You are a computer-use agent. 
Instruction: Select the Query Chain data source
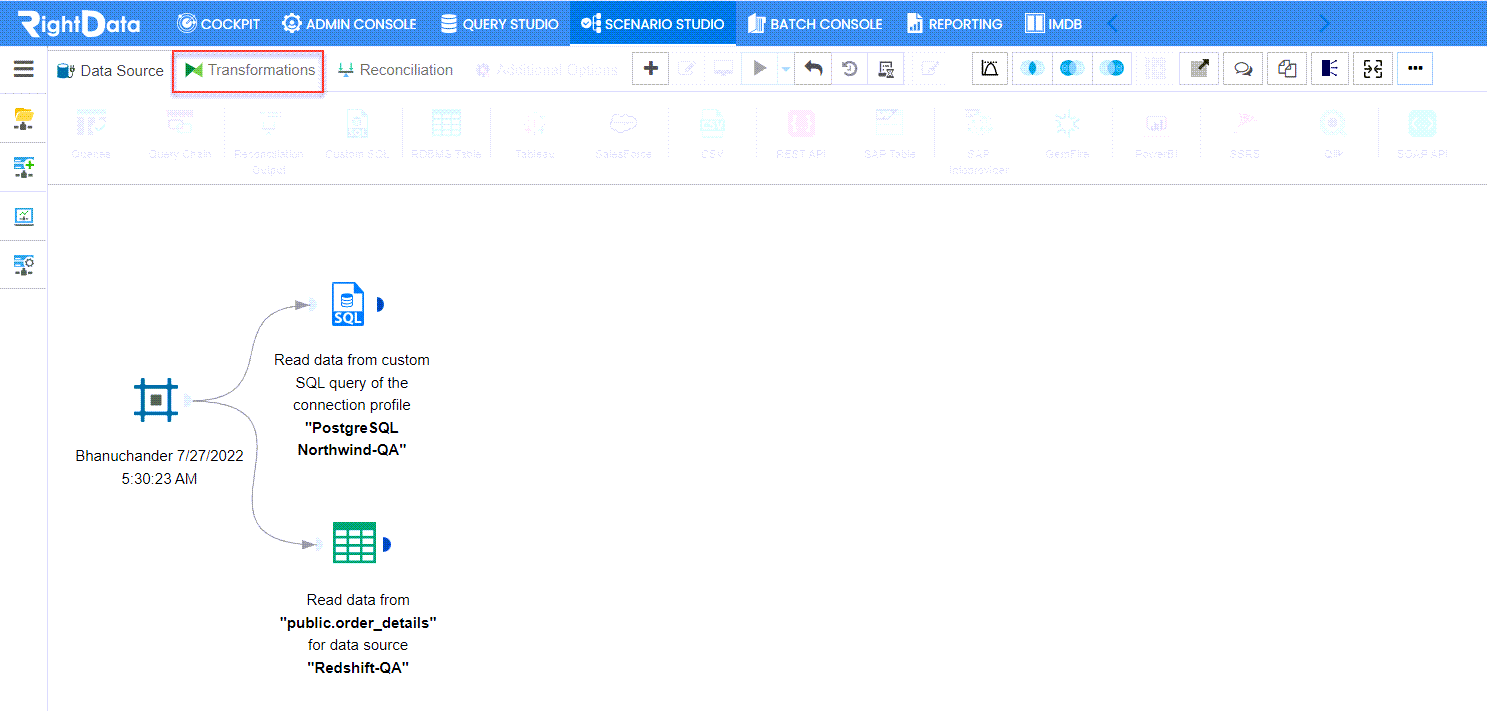[x=180, y=133]
